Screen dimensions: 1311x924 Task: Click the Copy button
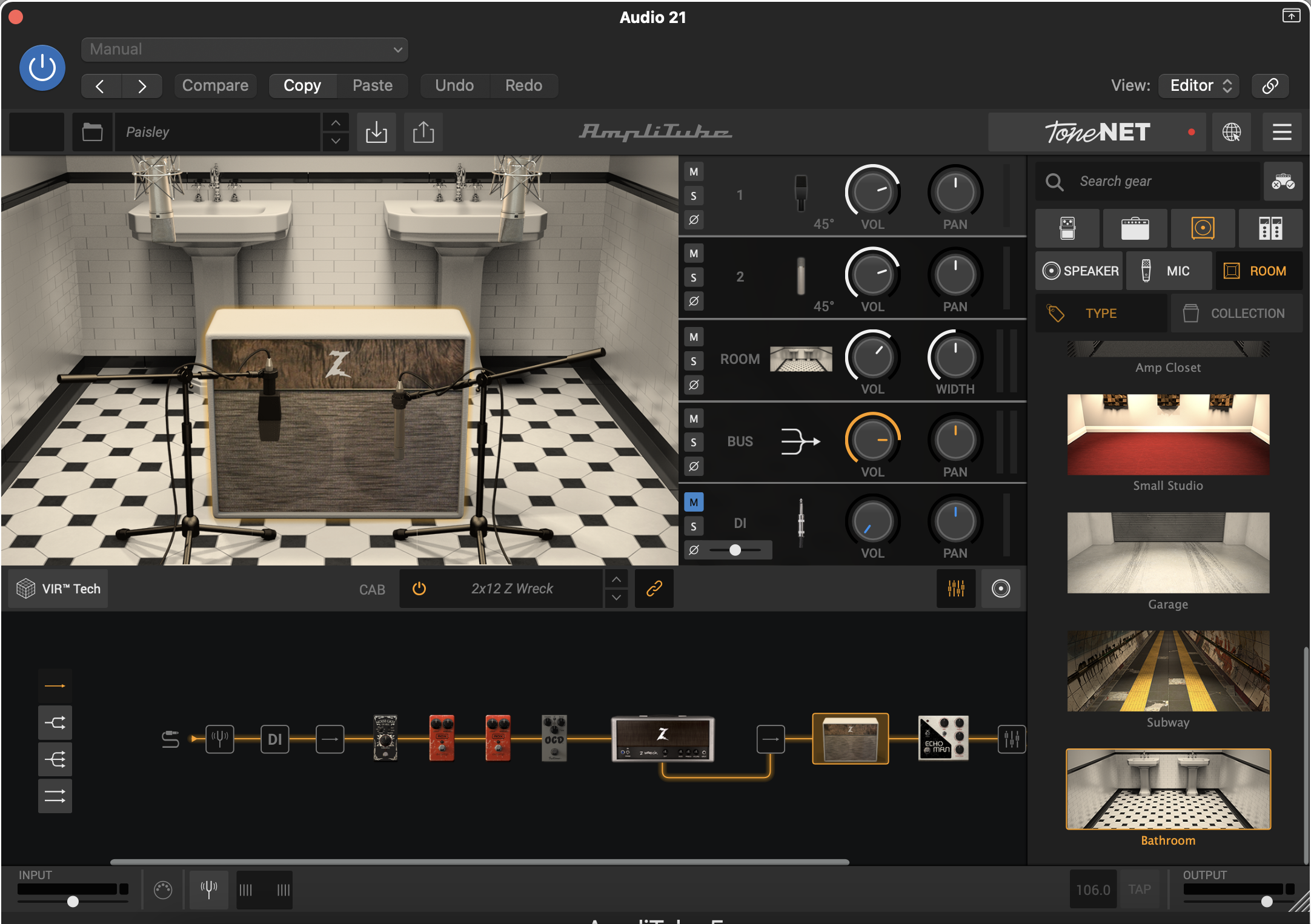[302, 85]
